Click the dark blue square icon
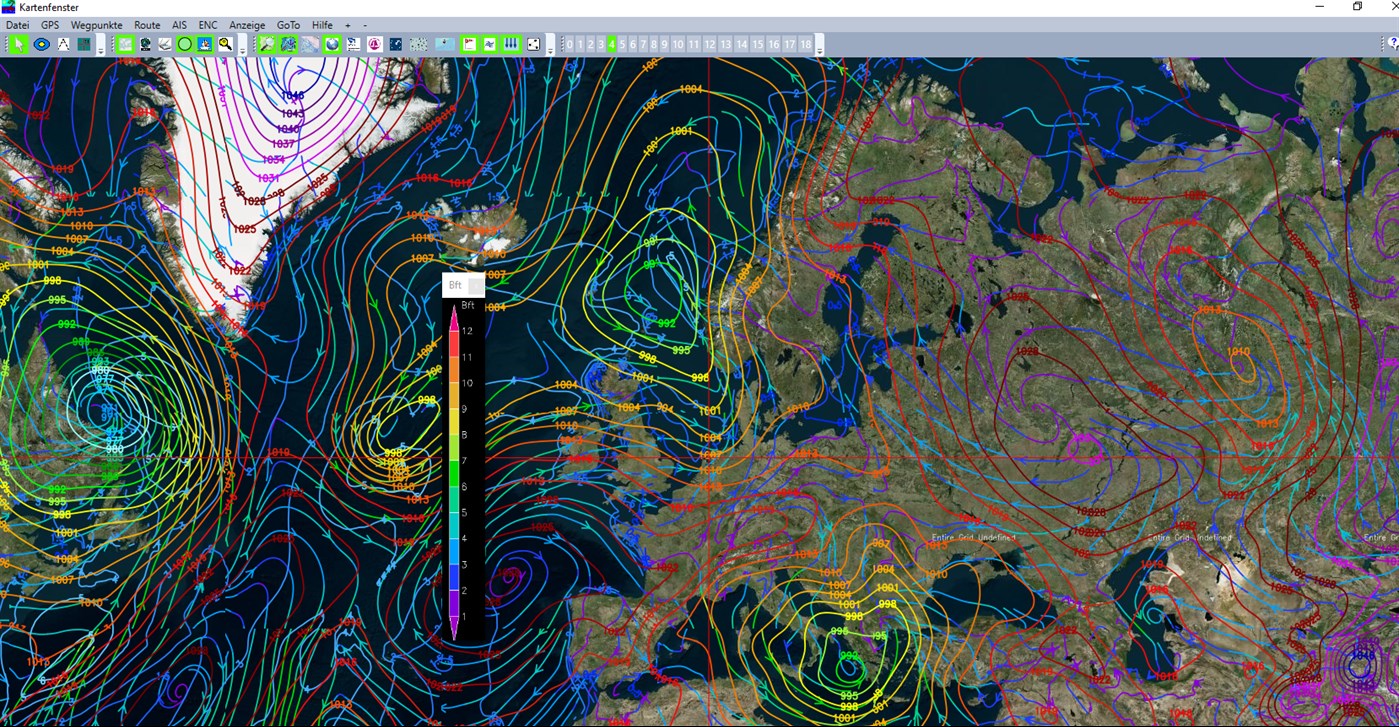1399x727 pixels. [x=396, y=44]
